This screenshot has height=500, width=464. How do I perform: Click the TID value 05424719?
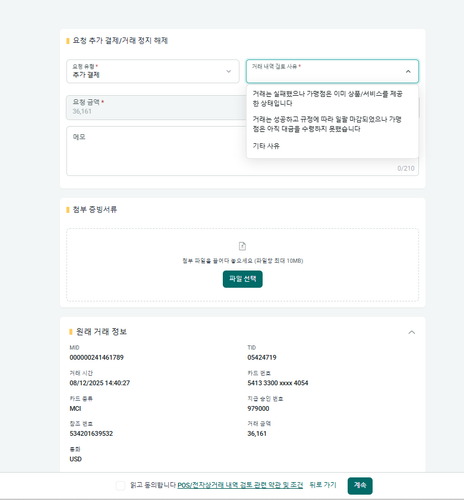pos(262,357)
